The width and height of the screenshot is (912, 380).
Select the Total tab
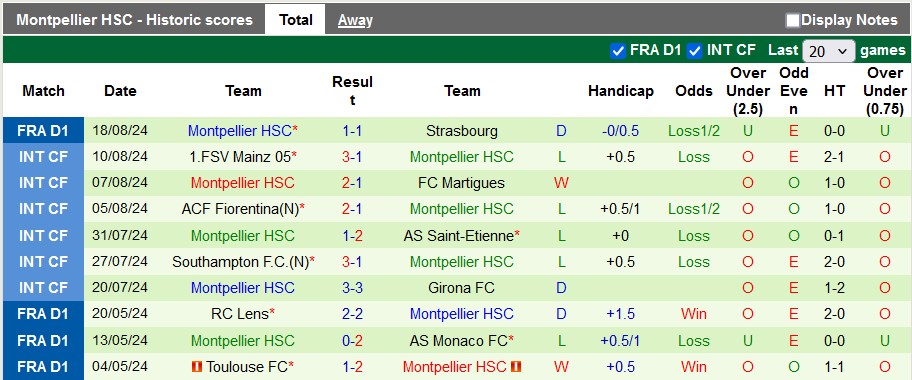295,20
